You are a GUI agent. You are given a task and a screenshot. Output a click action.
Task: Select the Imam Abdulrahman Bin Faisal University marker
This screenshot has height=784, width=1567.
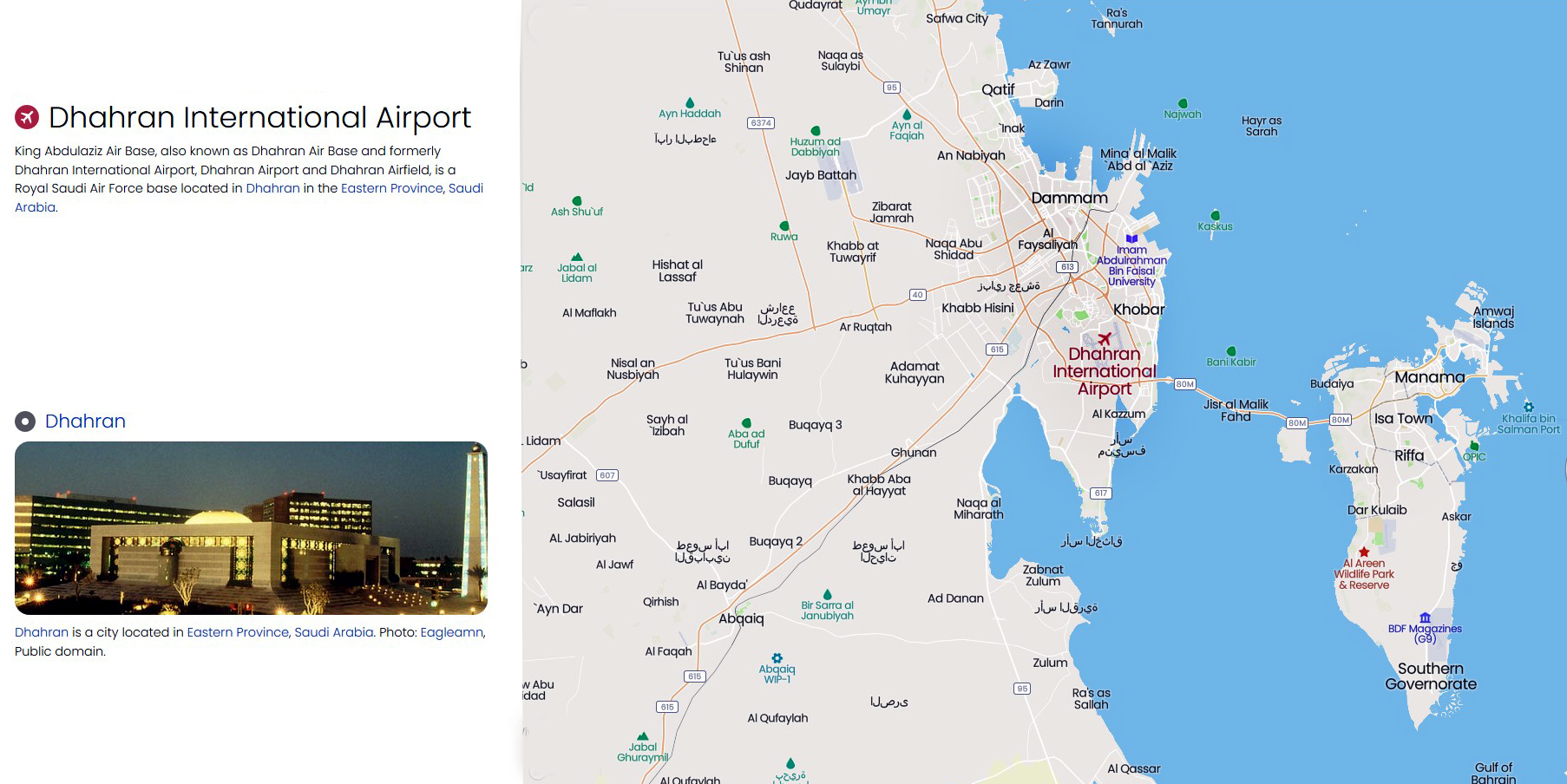(1131, 238)
